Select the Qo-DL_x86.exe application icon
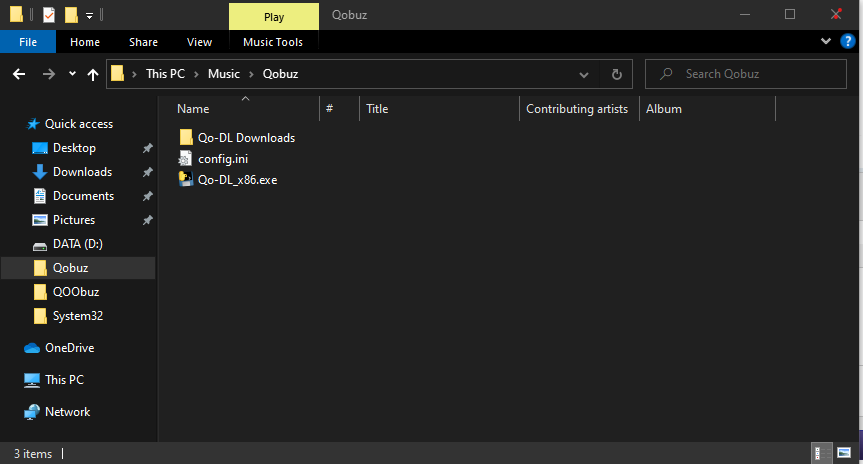Image resolution: width=863 pixels, height=464 pixels. [186, 179]
